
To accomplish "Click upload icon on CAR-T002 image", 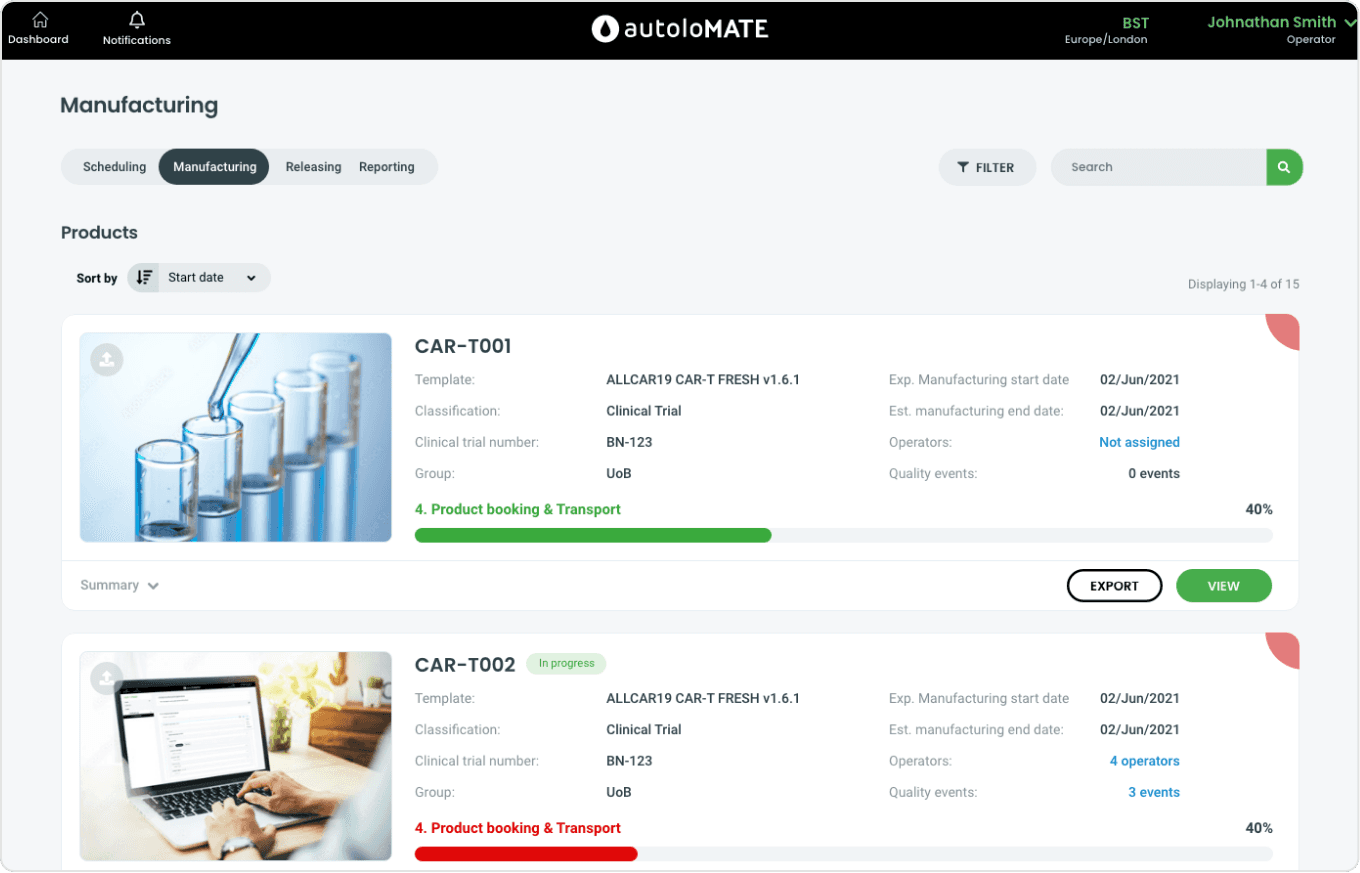I will pyautogui.click(x=106, y=678).
